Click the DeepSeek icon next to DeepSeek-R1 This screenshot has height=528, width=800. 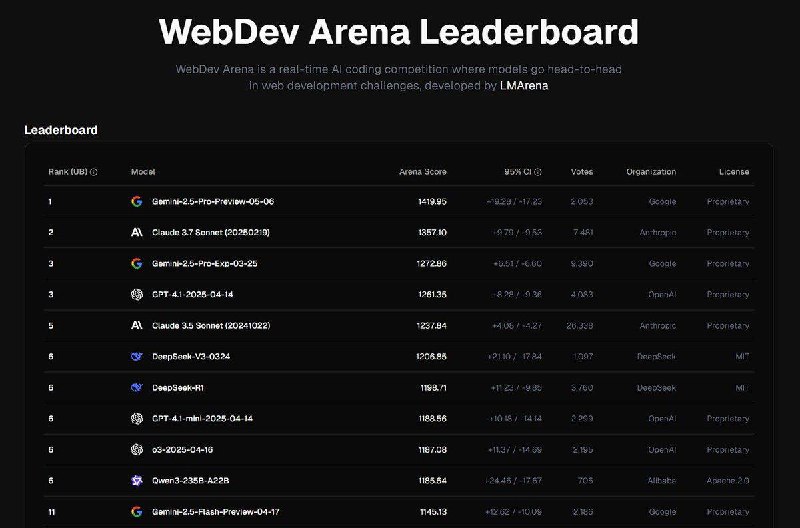[136, 388]
